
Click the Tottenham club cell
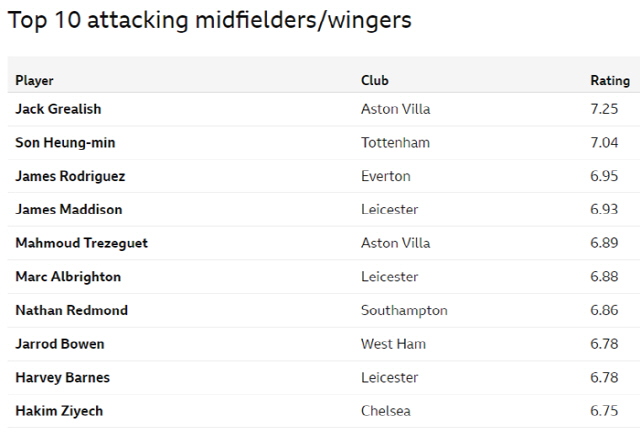coord(395,143)
